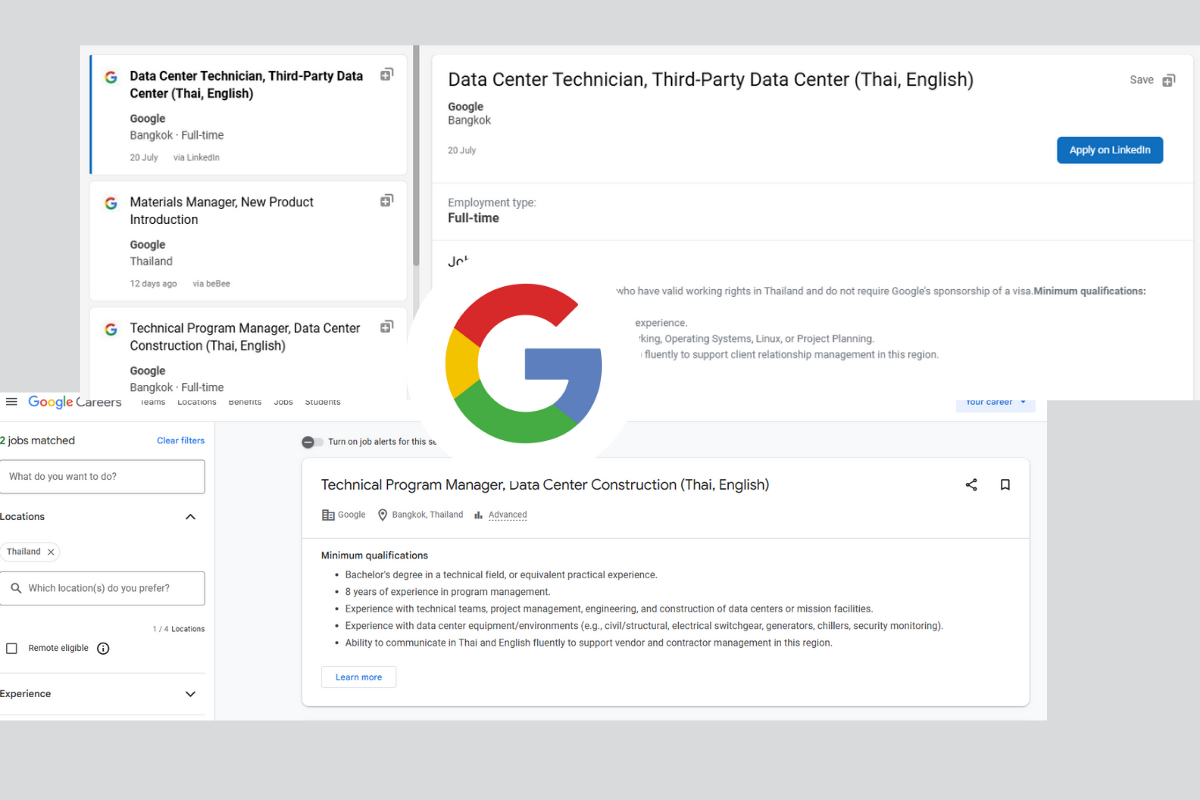Click Google logo on Materials Manager card
This screenshot has height=800, width=1200.
coord(111,203)
